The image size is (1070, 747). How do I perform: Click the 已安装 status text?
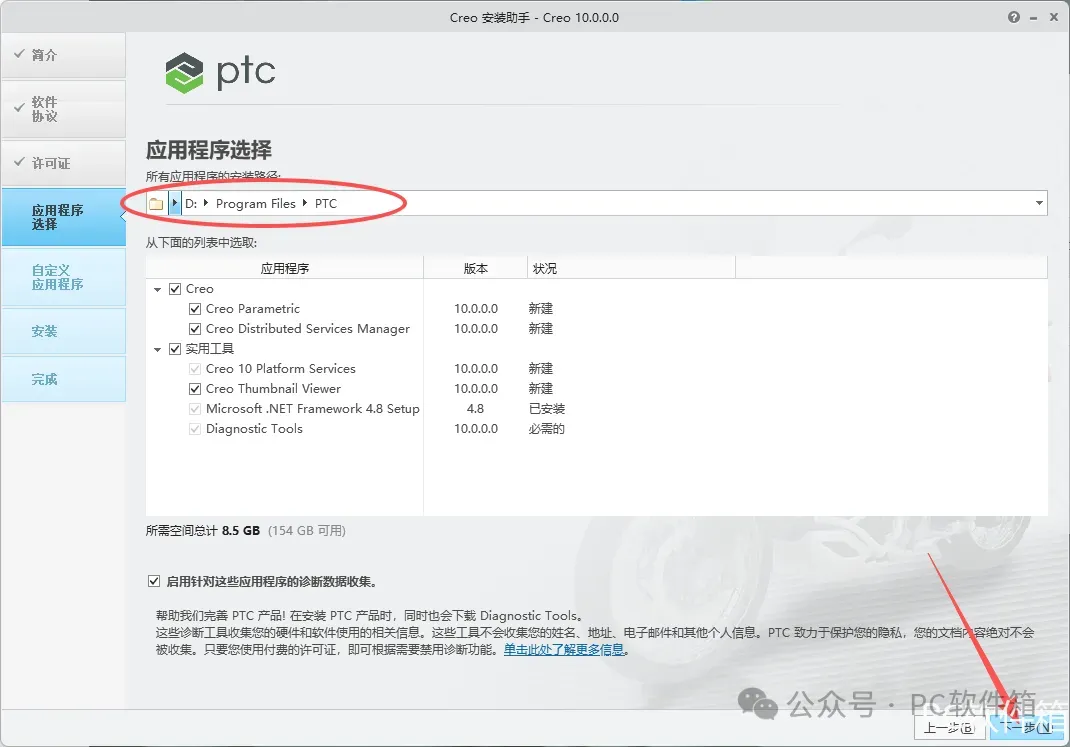547,409
